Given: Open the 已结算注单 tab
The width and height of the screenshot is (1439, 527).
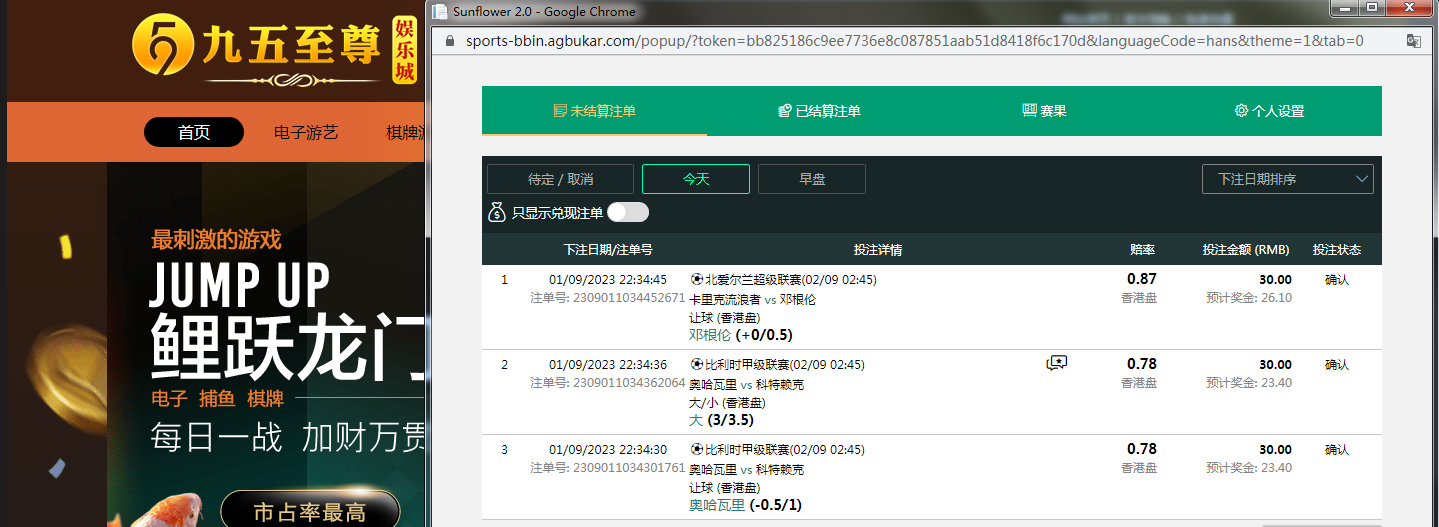Looking at the screenshot, I should pos(819,111).
